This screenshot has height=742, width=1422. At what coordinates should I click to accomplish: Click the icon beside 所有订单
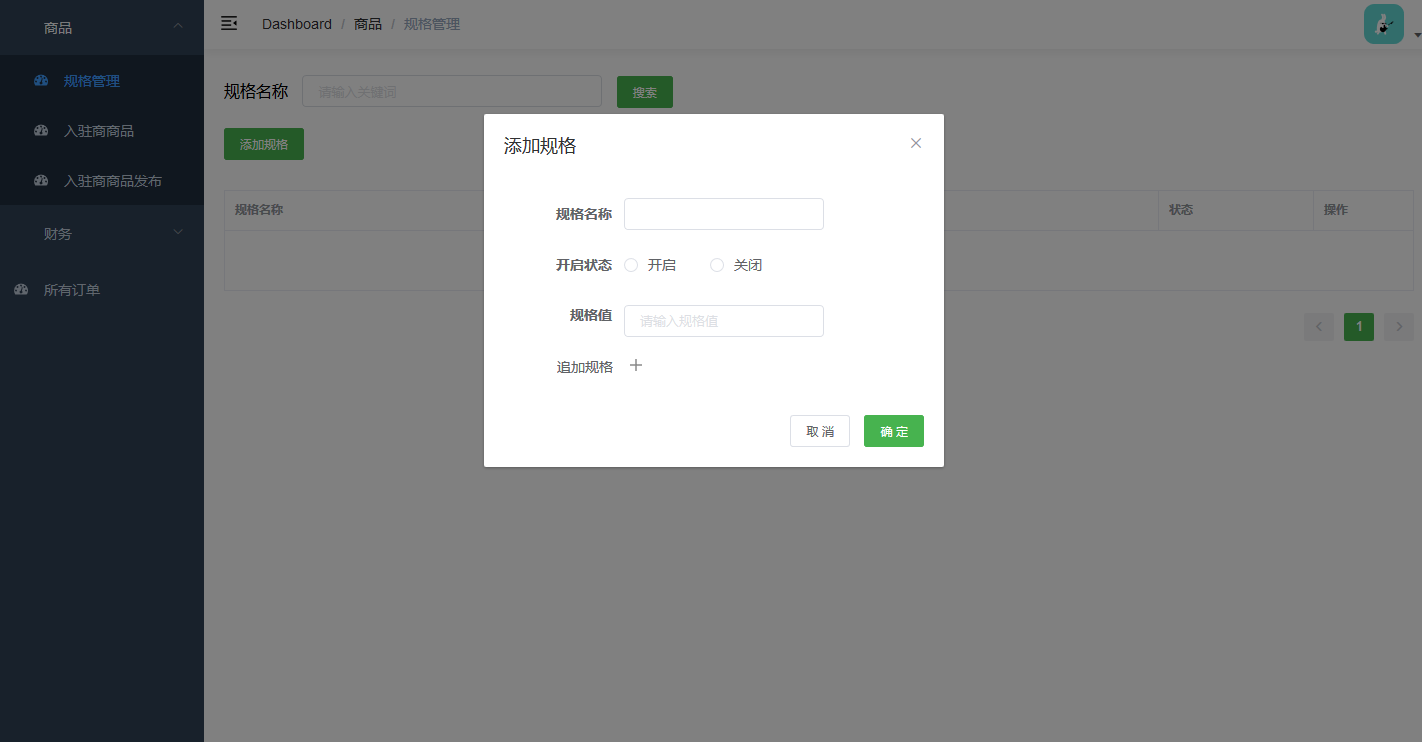[21, 290]
